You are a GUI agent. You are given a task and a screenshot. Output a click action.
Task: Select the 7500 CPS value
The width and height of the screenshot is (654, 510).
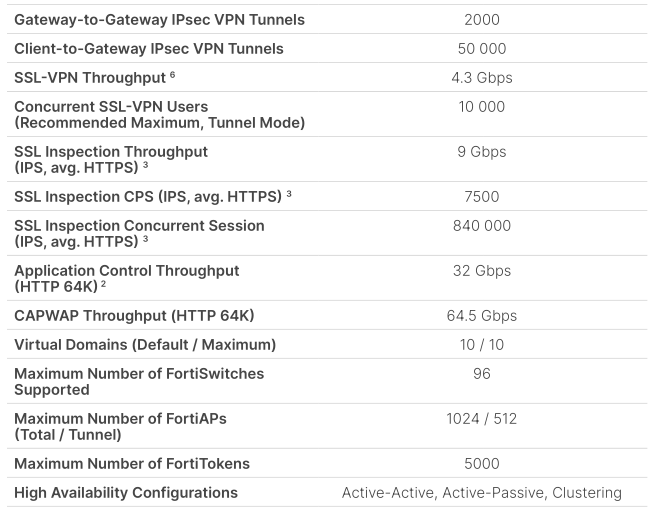[482, 196]
